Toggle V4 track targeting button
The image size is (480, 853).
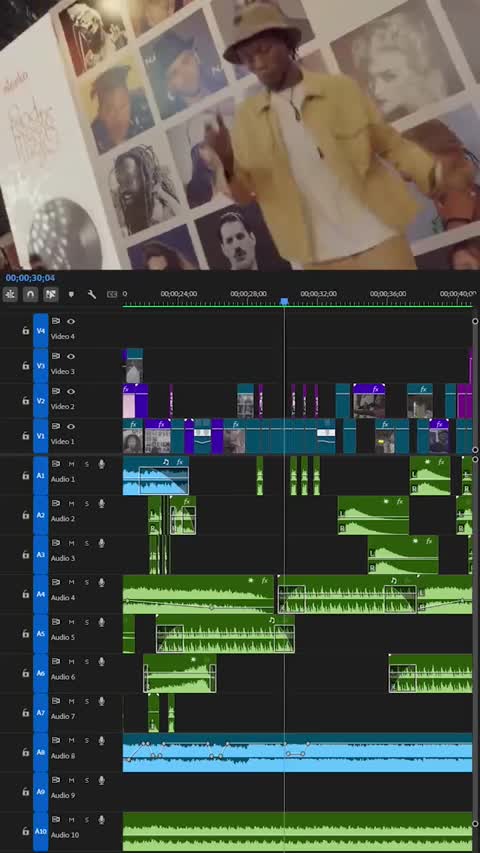pyautogui.click(x=41, y=330)
